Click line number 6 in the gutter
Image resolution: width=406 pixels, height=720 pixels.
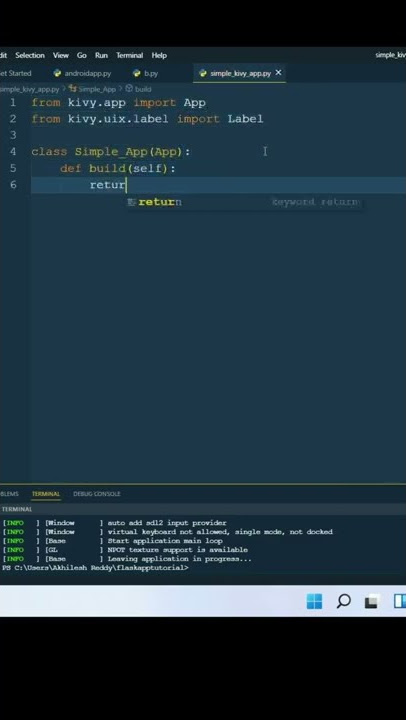click(13, 185)
